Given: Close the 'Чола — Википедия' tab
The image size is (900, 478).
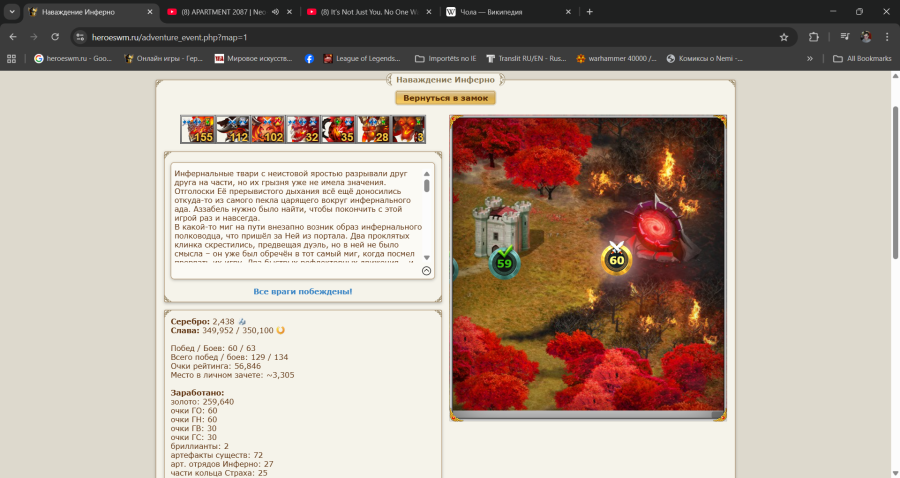Looking at the screenshot, I should pos(568,12).
